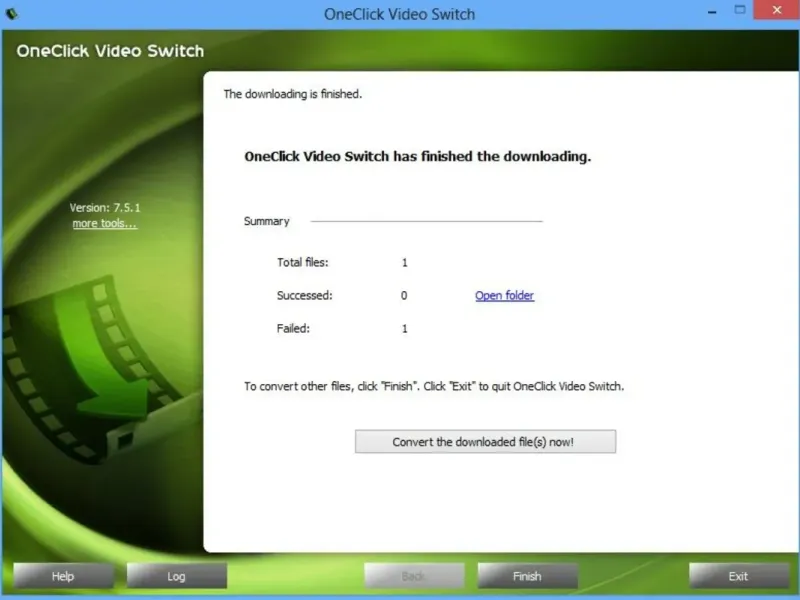The height and width of the screenshot is (600, 800).
Task: Minimize the OneClick Video Switch window
Action: tap(712, 11)
